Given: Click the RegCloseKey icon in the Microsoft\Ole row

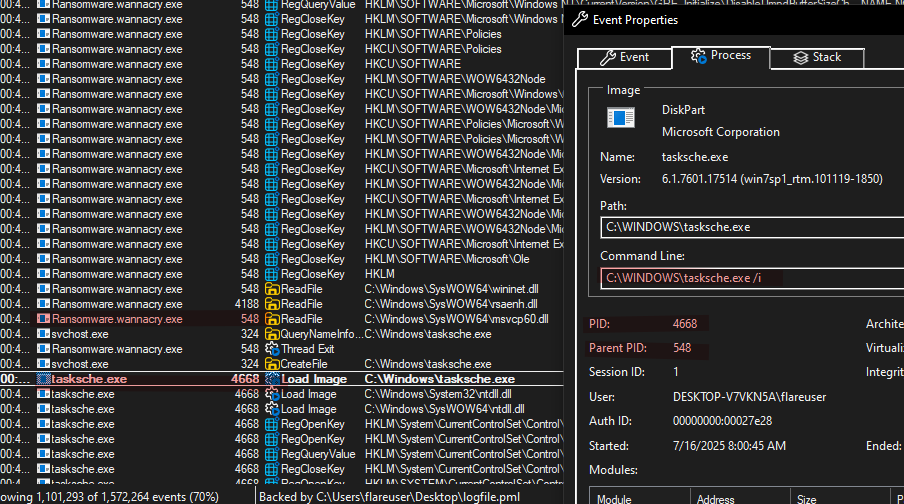Looking at the screenshot, I should point(271,259).
